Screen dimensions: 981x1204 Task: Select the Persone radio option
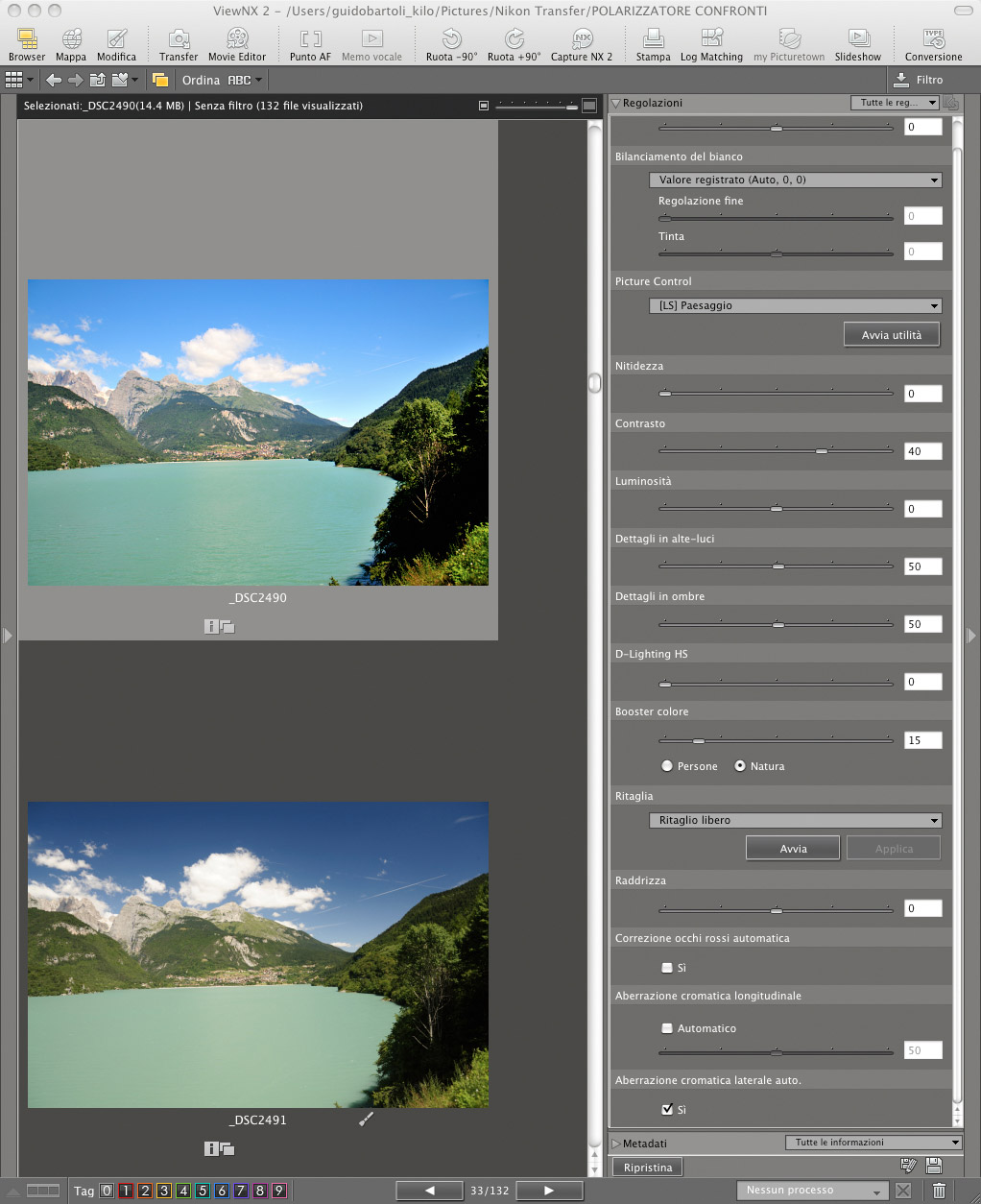pos(667,766)
